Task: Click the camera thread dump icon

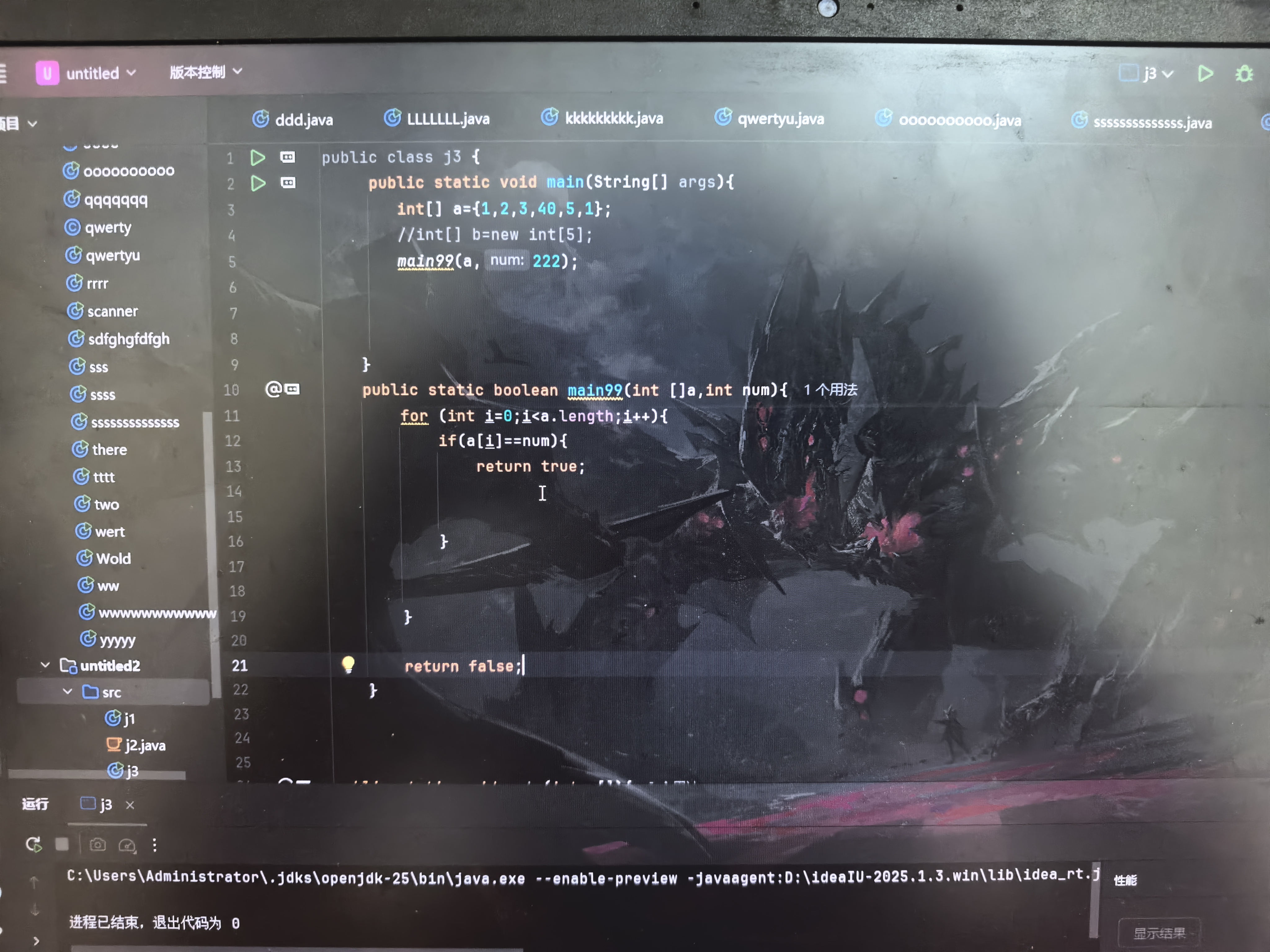Action: click(x=98, y=845)
